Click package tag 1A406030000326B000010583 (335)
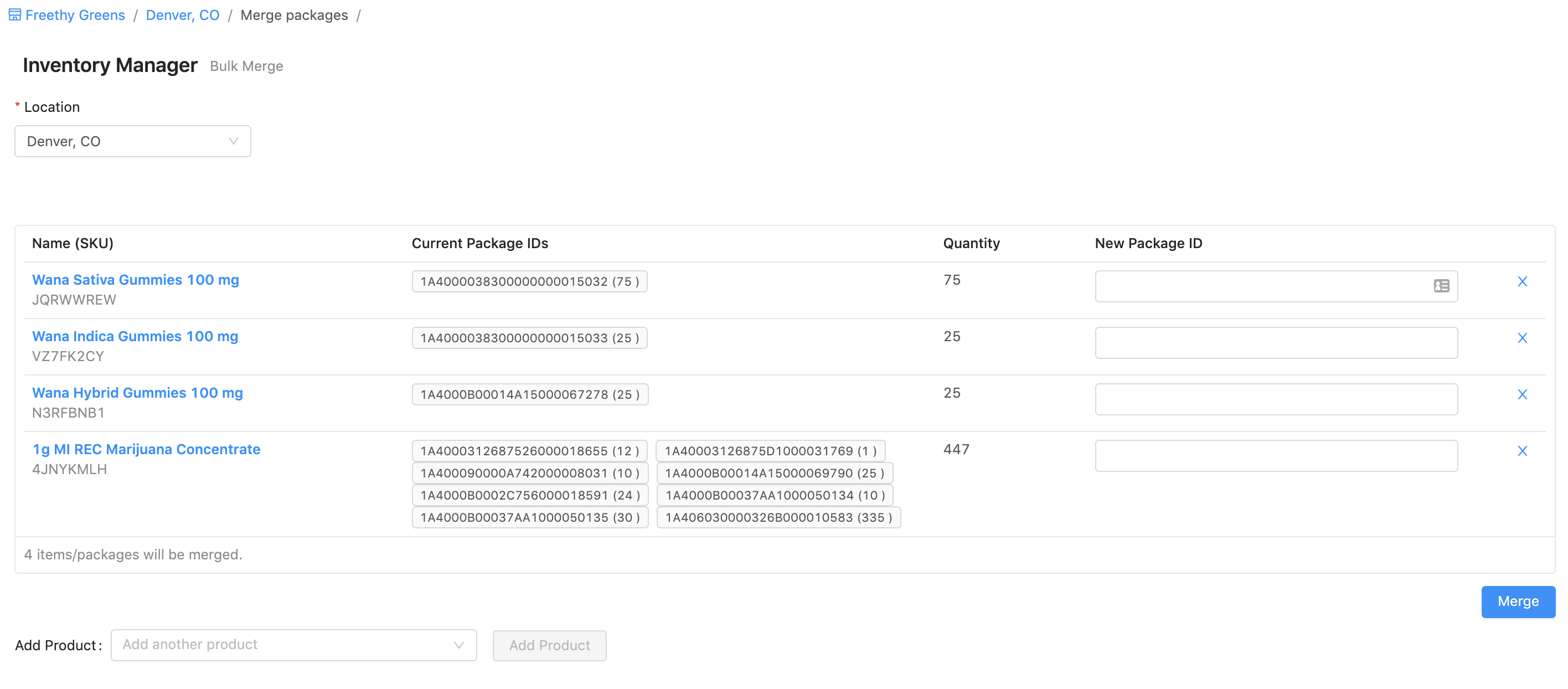 778,517
